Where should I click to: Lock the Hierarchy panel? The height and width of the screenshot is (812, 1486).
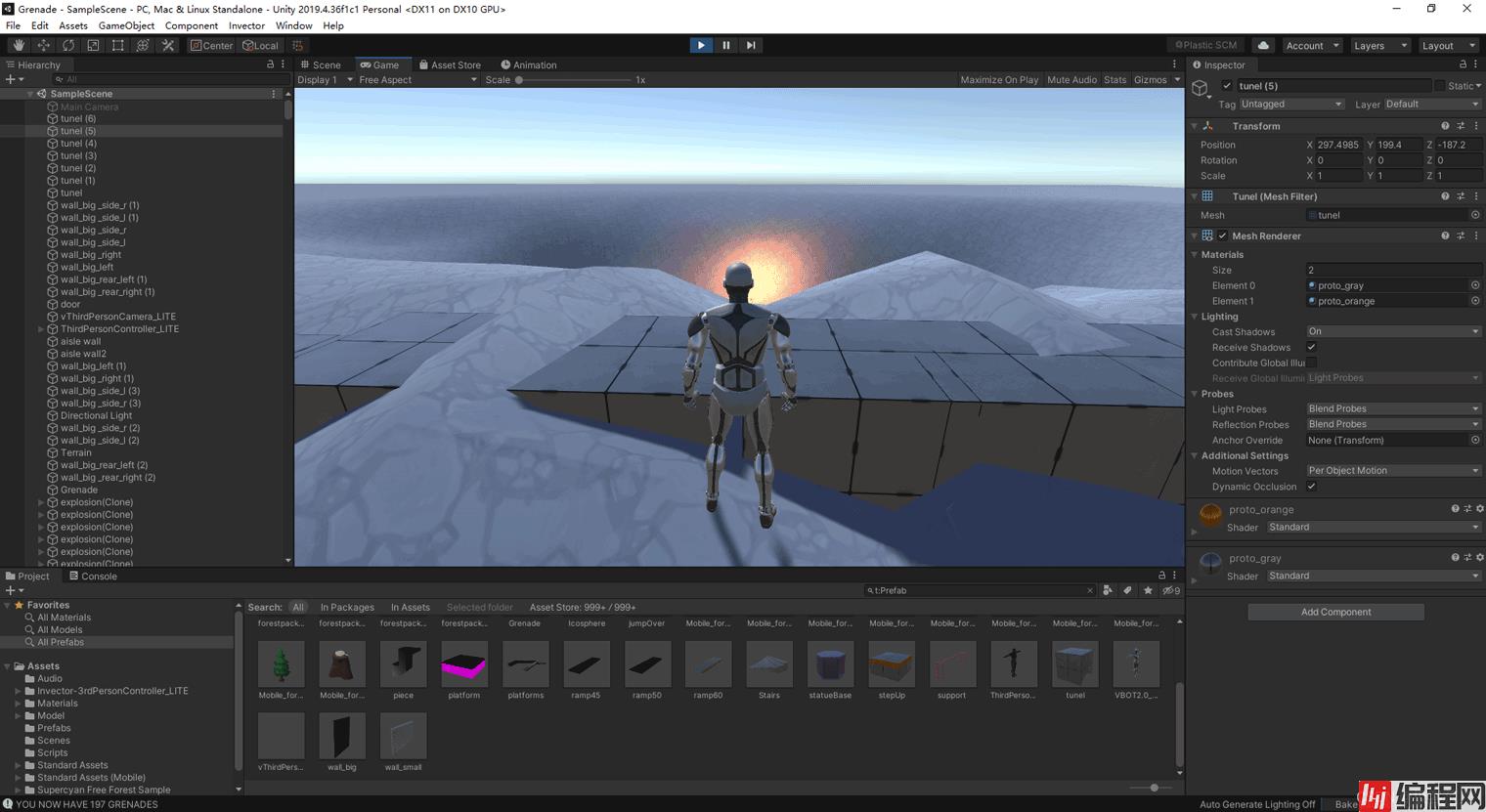coord(271,64)
